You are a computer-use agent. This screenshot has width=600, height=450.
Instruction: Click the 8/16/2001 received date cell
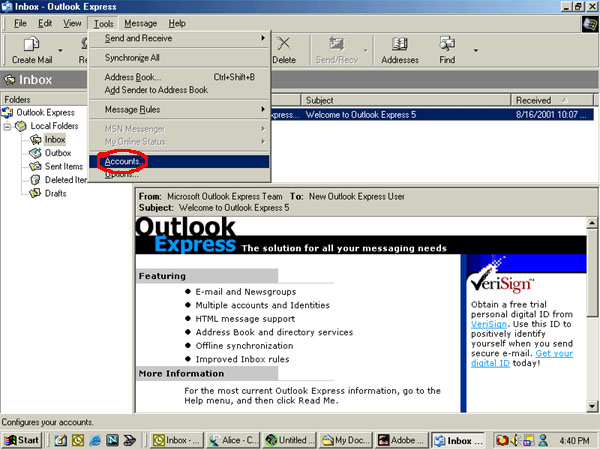point(551,115)
